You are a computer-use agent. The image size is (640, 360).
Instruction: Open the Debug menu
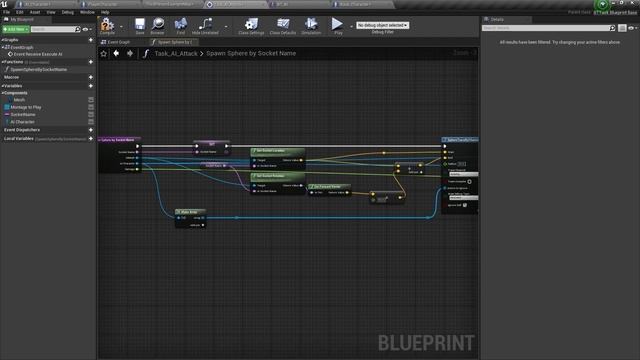pos(67,12)
